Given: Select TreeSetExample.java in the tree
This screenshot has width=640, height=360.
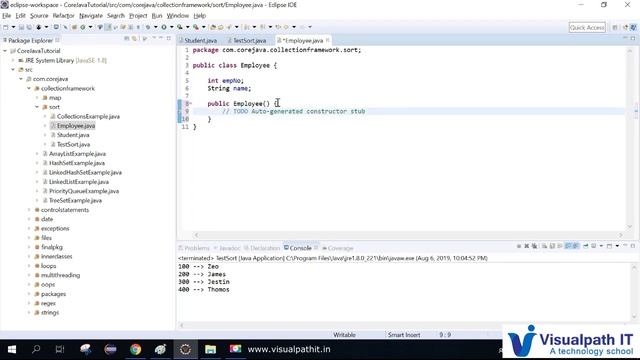Looking at the screenshot, I should pyautogui.click(x=75, y=200).
